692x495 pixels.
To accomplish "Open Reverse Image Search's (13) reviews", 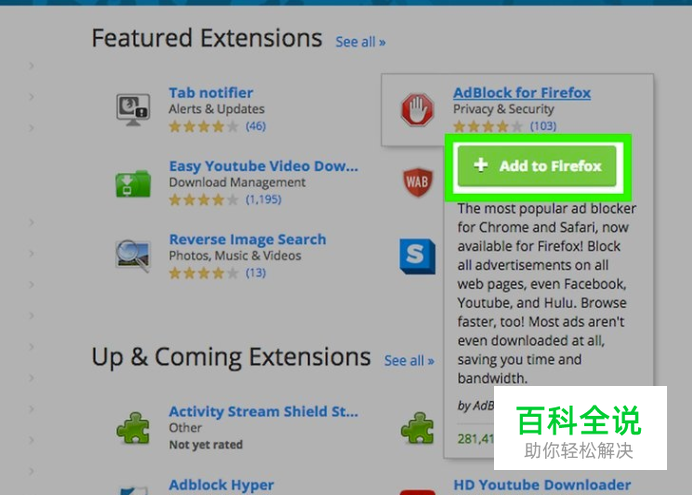I will (x=256, y=273).
